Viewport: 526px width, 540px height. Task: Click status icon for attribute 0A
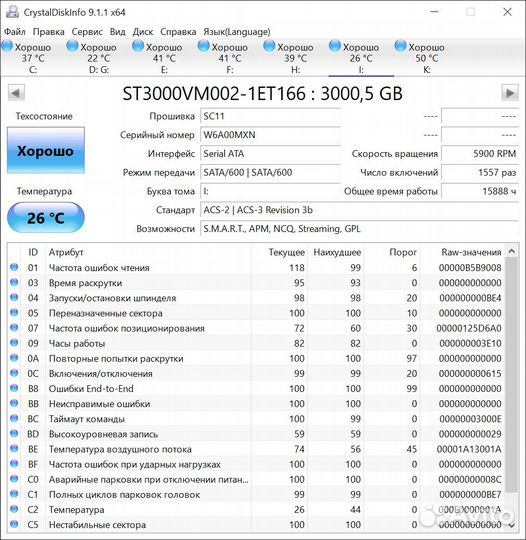[x=14, y=358]
